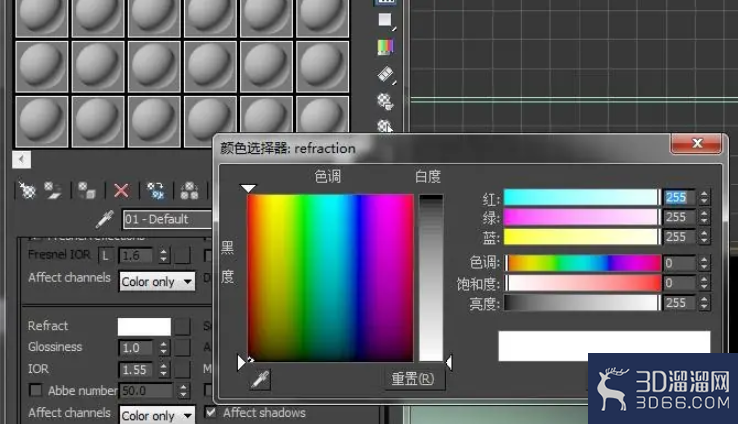Click the saturation value field showing 0
The height and width of the screenshot is (424, 738).
click(679, 283)
